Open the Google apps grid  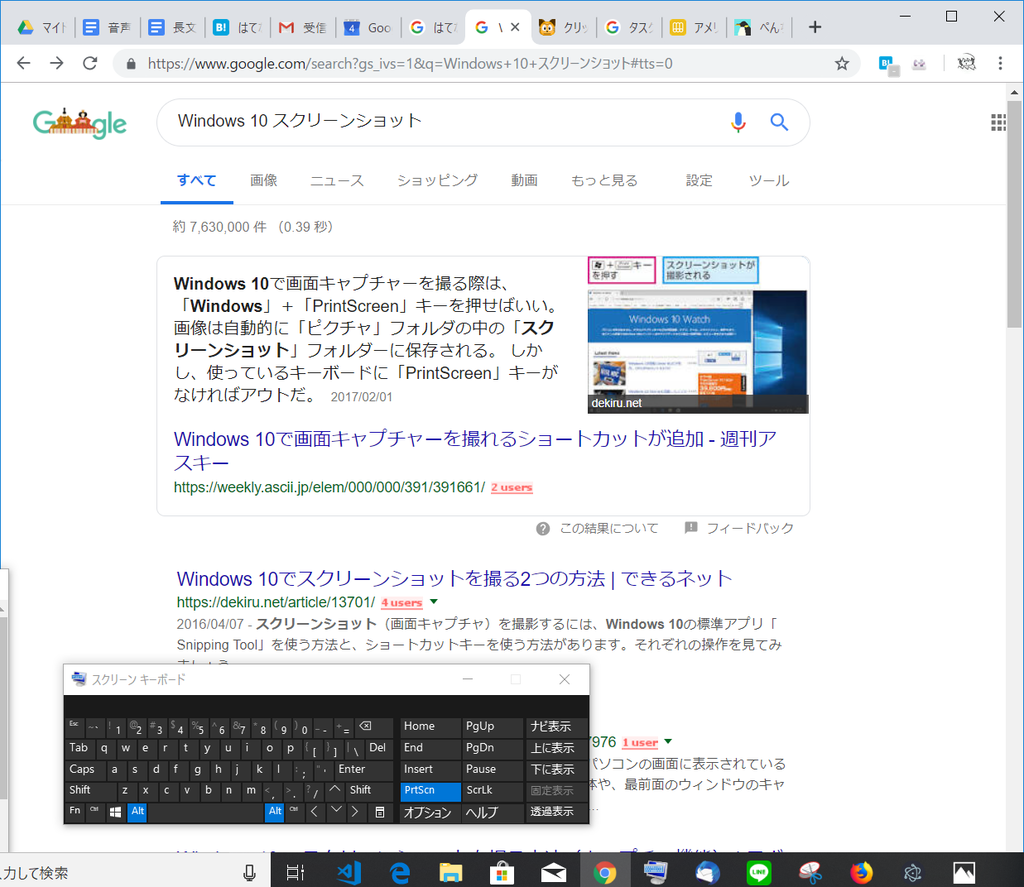(x=998, y=122)
